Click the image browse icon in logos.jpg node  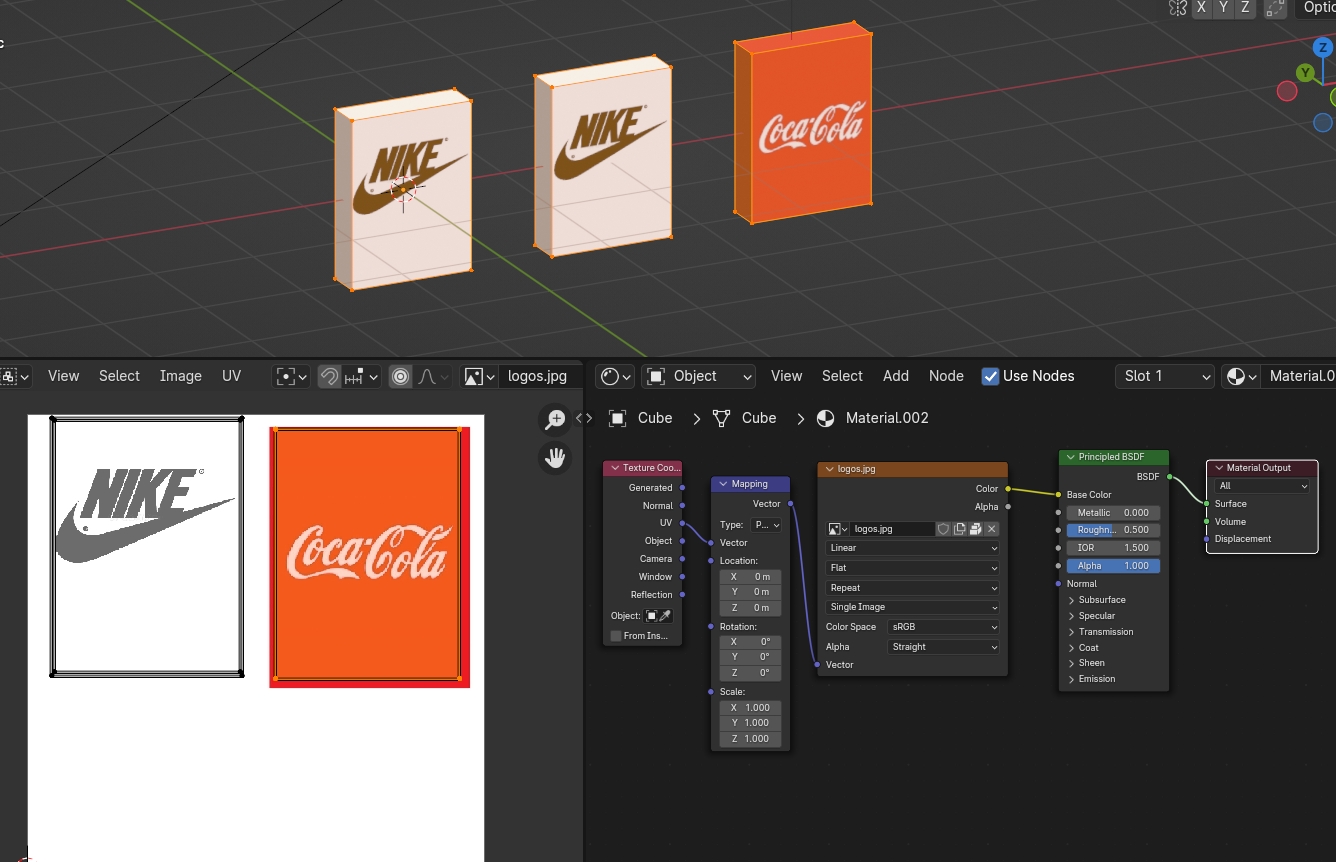pos(838,529)
